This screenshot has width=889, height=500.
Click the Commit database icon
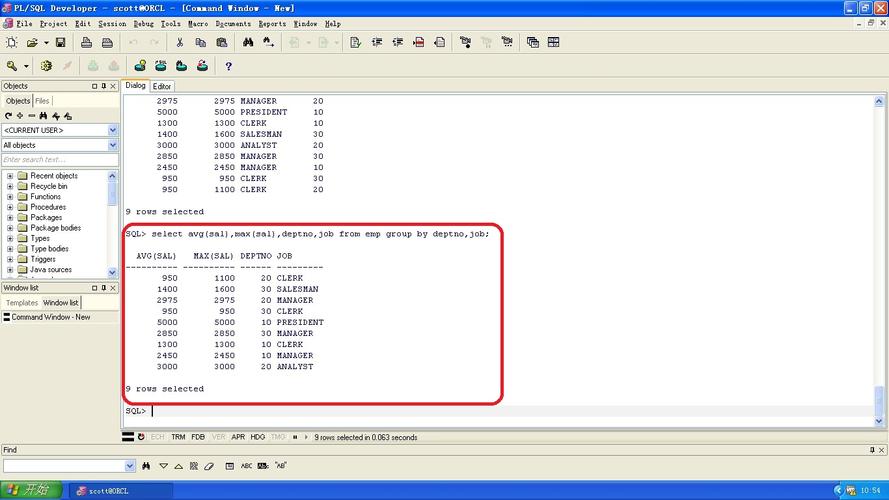[93, 66]
